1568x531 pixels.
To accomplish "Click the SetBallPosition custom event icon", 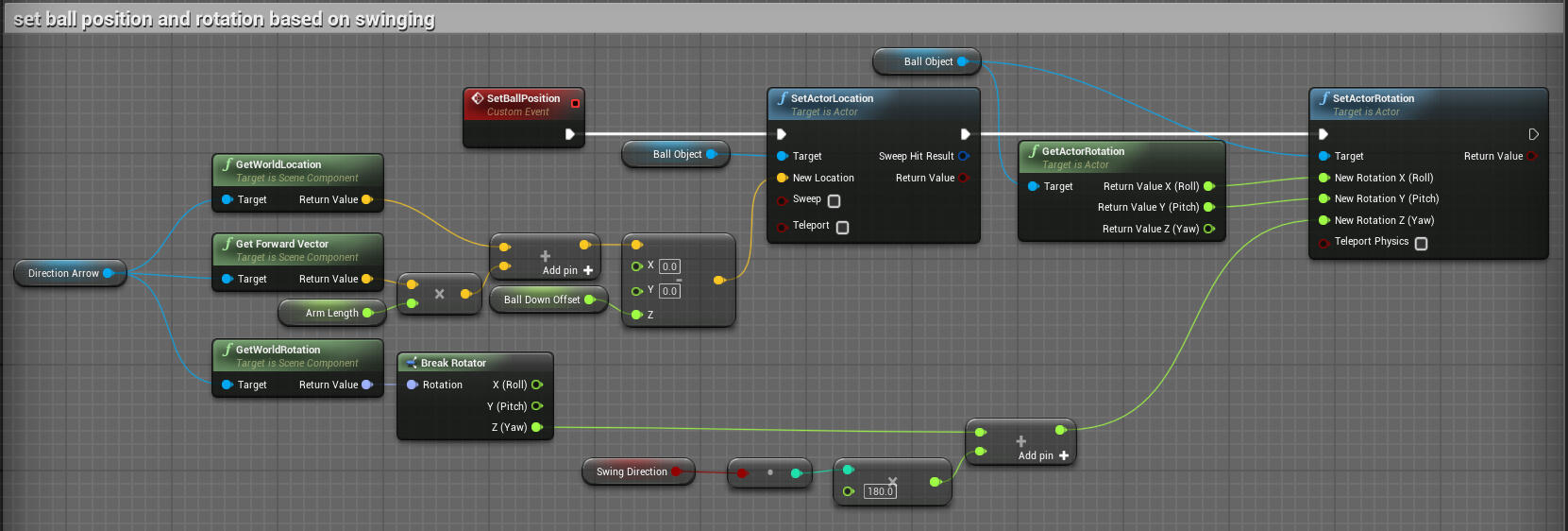I will tap(478, 98).
